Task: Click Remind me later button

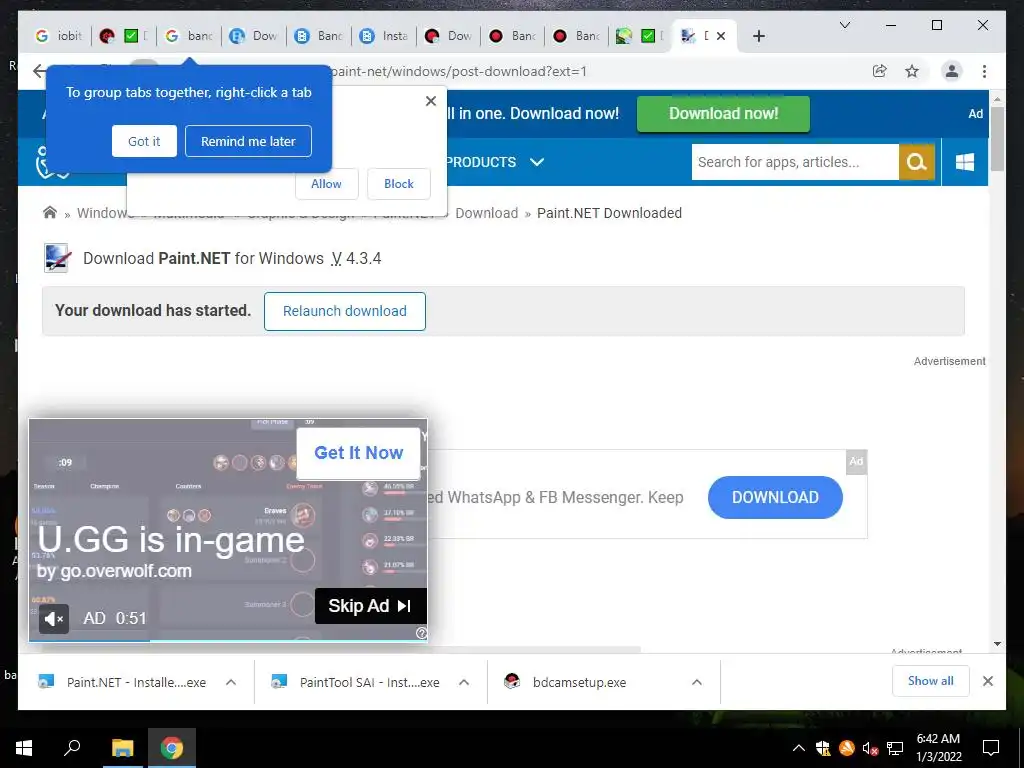Action: tap(248, 141)
